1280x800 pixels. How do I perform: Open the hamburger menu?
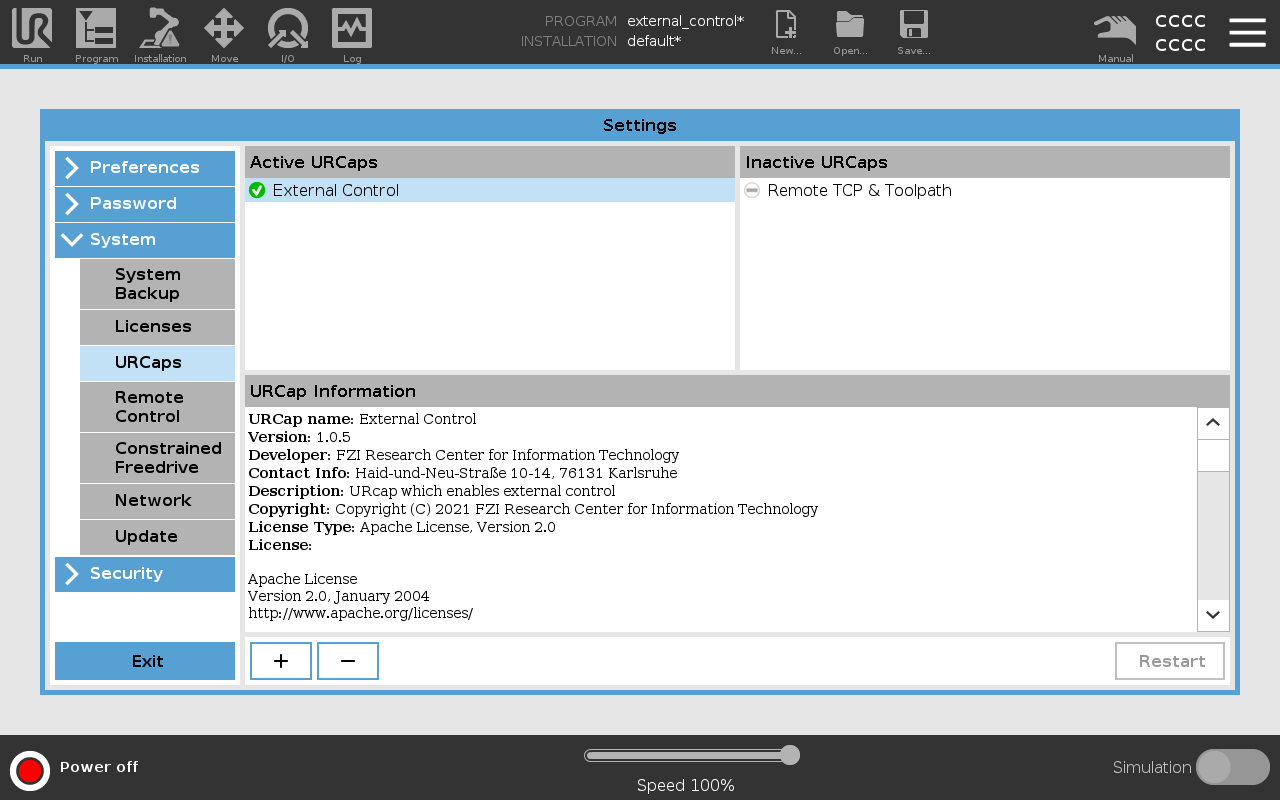click(x=1247, y=32)
